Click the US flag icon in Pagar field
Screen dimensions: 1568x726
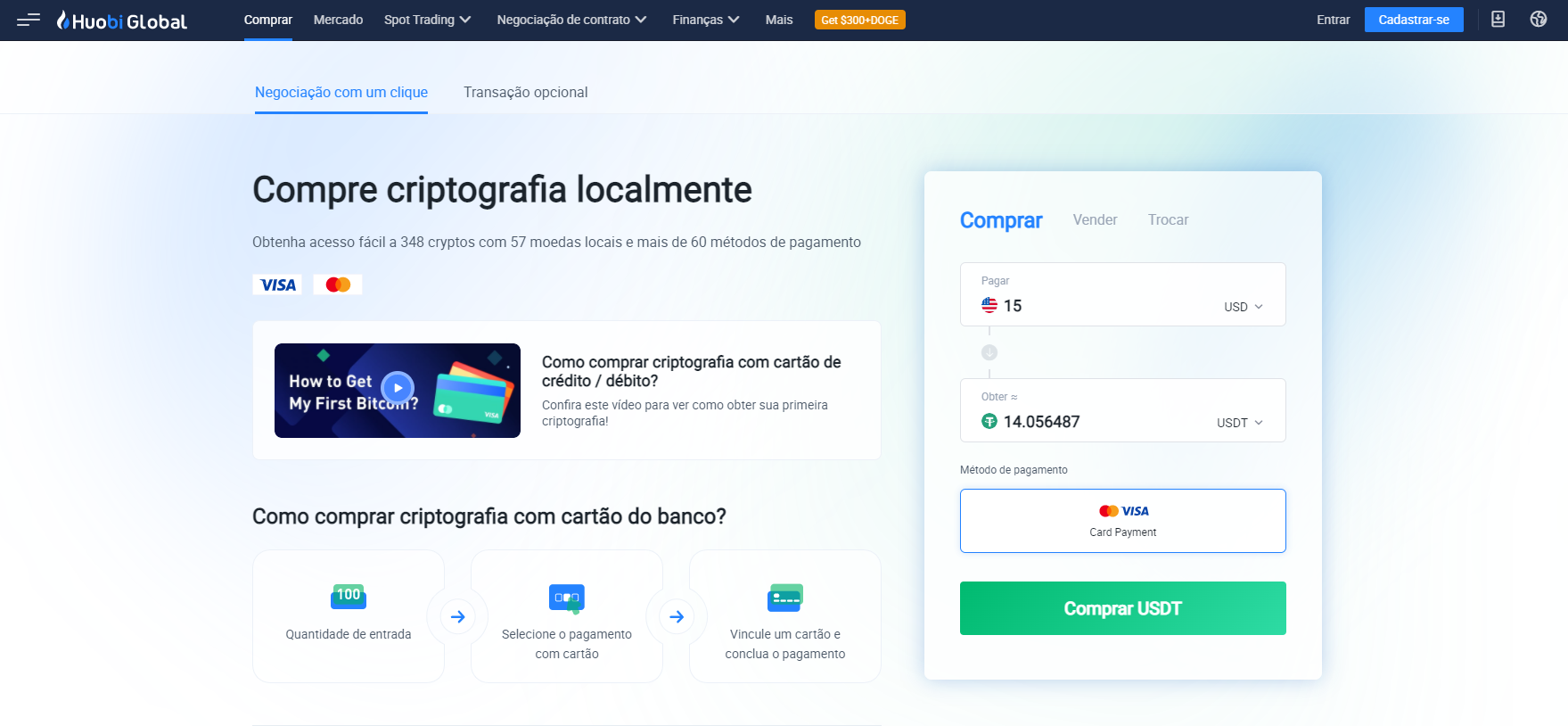pyautogui.click(x=989, y=305)
